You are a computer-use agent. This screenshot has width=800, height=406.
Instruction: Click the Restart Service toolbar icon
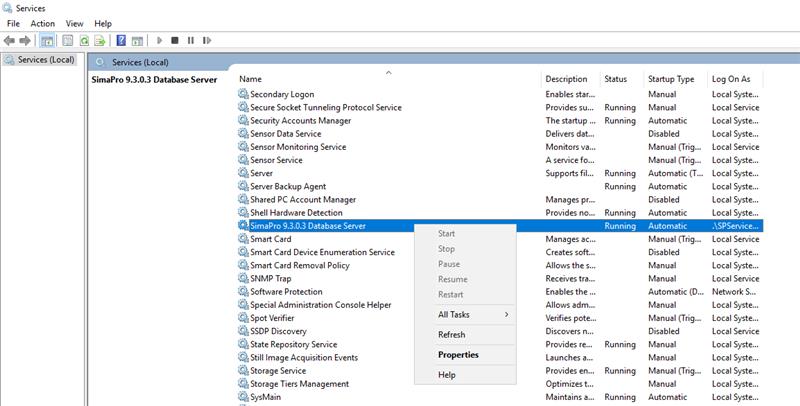coord(207,40)
